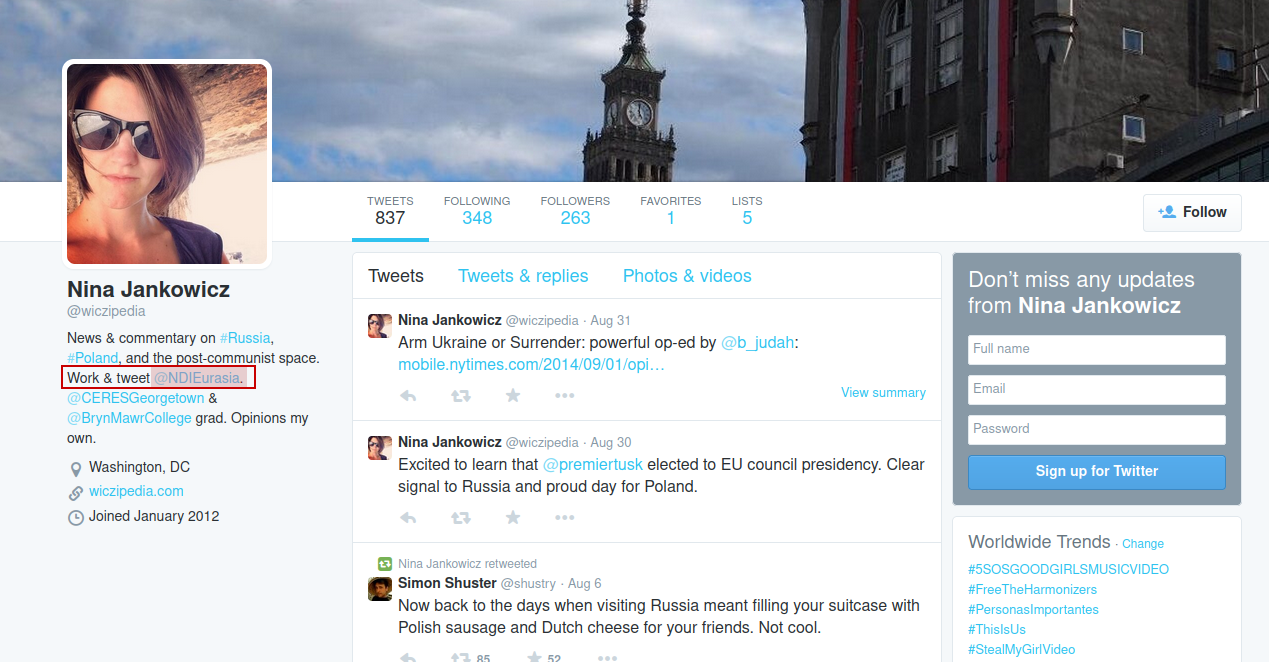This screenshot has width=1269, height=662.
Task: Click Nina Jankowicz retweeted label
Action: [x=467, y=564]
